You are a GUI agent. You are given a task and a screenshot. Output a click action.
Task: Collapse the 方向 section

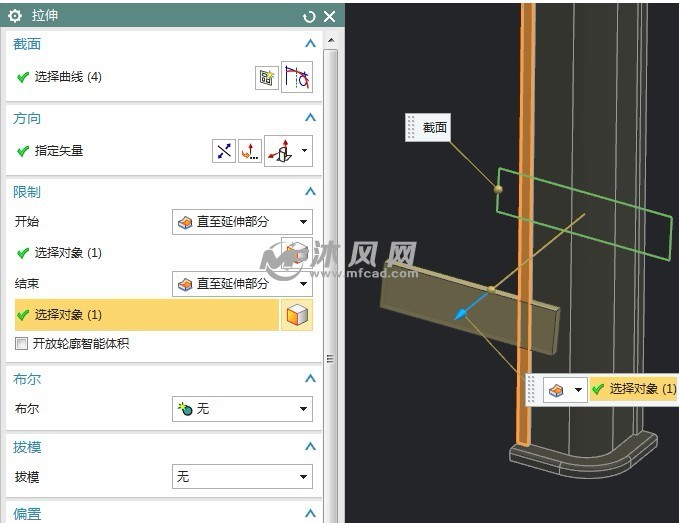[310, 117]
